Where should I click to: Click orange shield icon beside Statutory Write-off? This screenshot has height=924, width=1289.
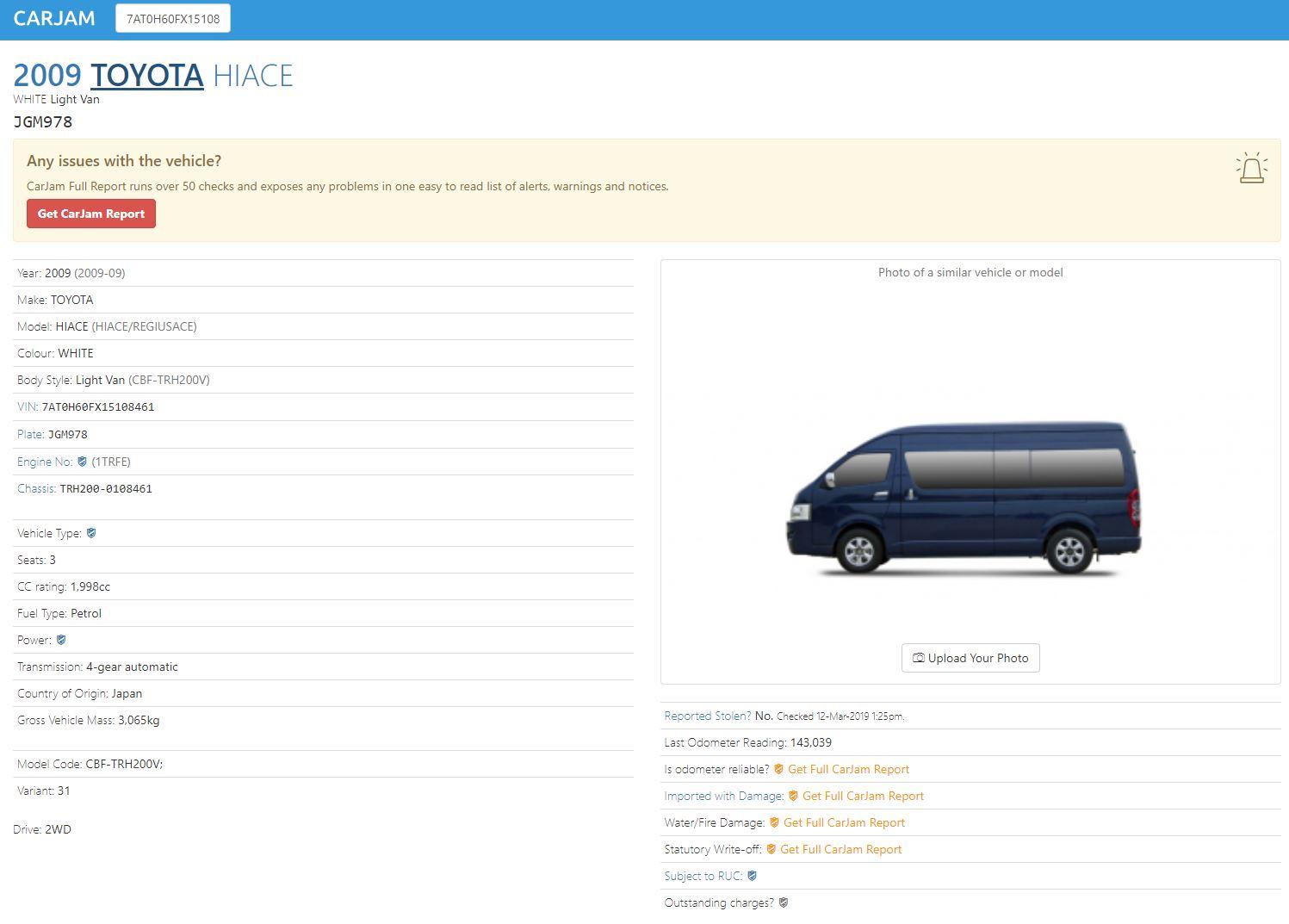click(x=772, y=849)
